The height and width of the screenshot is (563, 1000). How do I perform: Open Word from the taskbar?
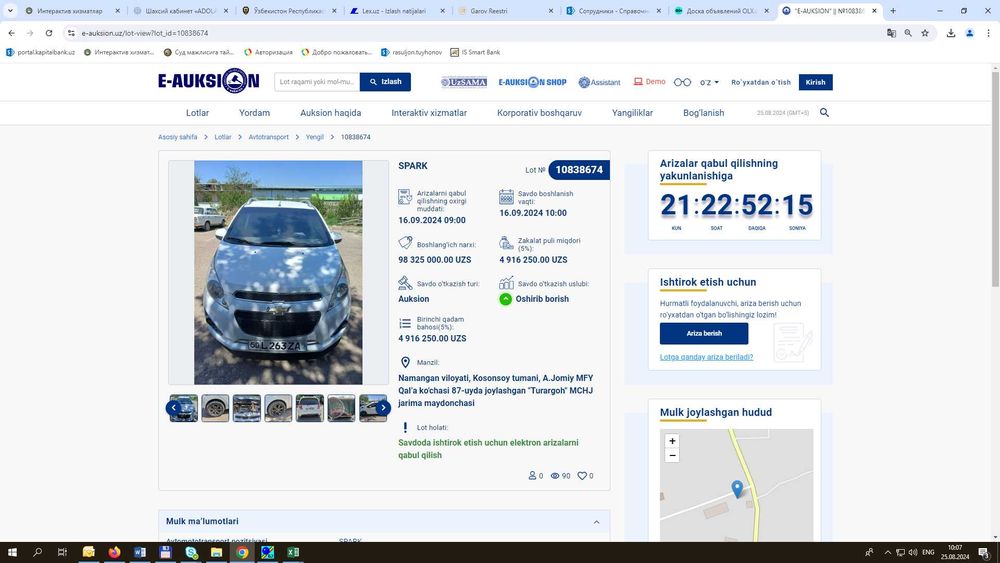140,552
